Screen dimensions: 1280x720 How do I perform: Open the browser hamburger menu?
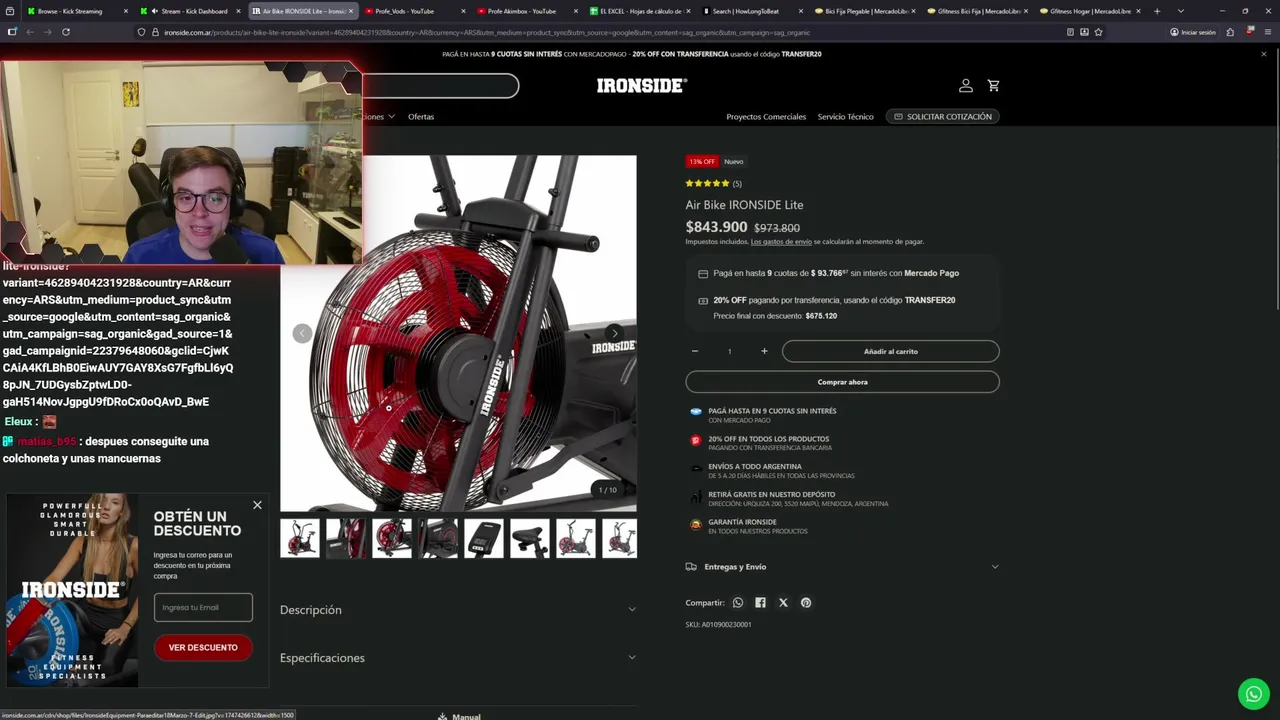(x=1268, y=32)
